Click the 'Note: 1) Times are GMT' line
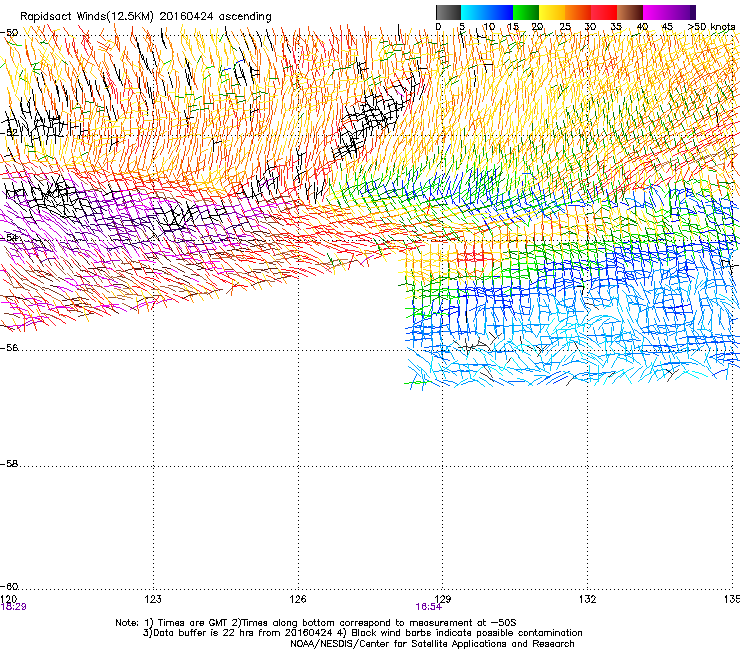The image size is (740, 650). [x=316, y=623]
